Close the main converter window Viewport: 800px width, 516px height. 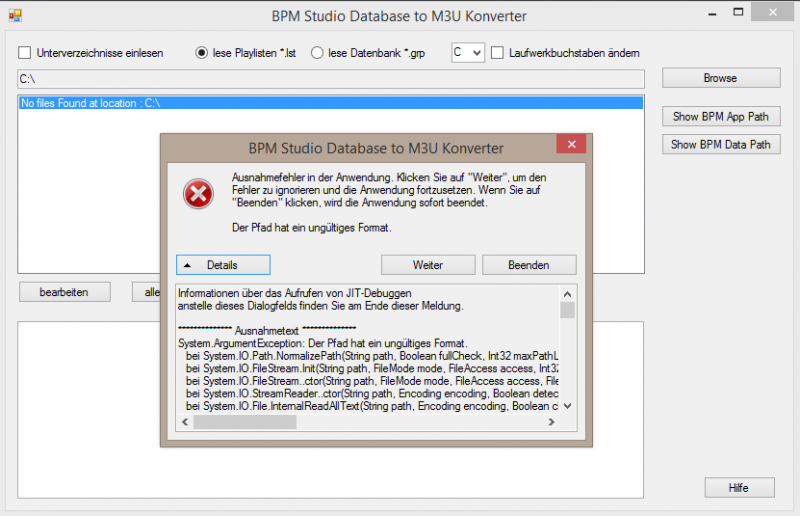click(x=772, y=12)
